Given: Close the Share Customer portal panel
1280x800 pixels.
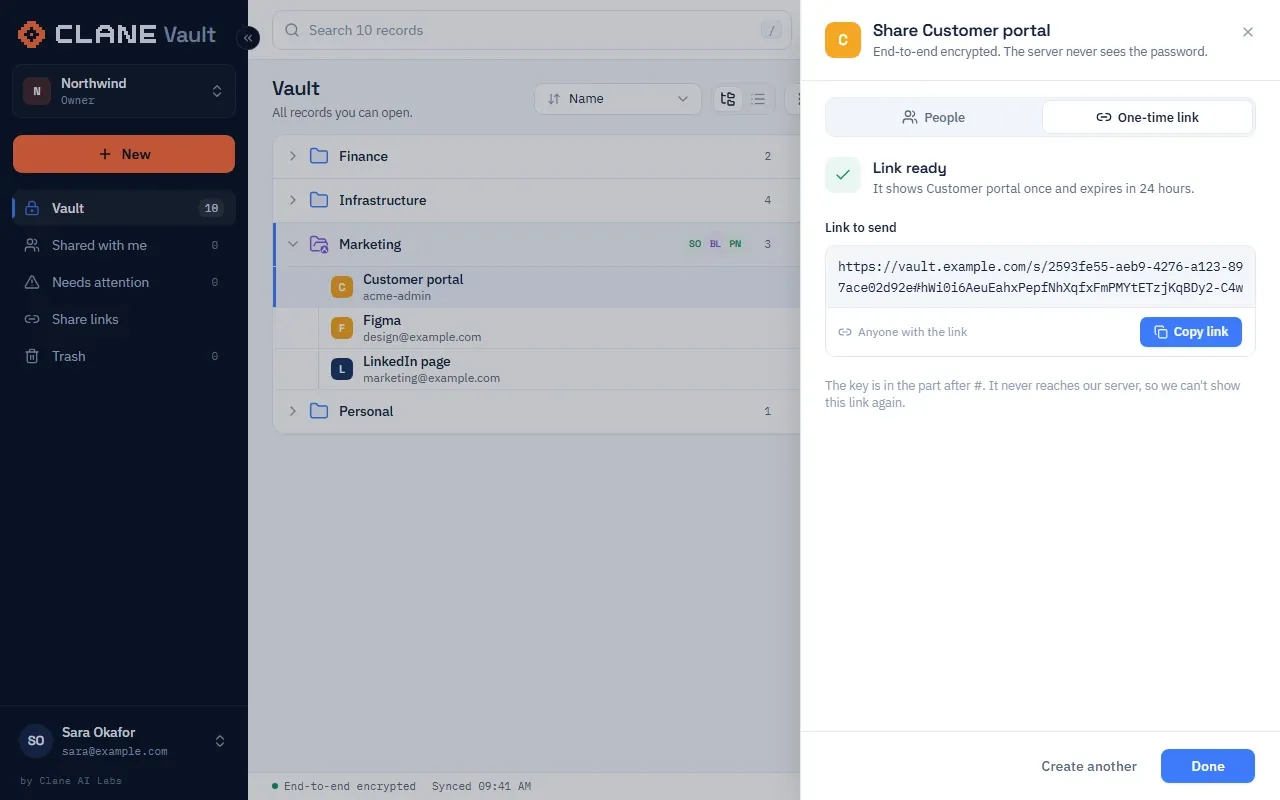Looking at the screenshot, I should tap(1248, 32).
